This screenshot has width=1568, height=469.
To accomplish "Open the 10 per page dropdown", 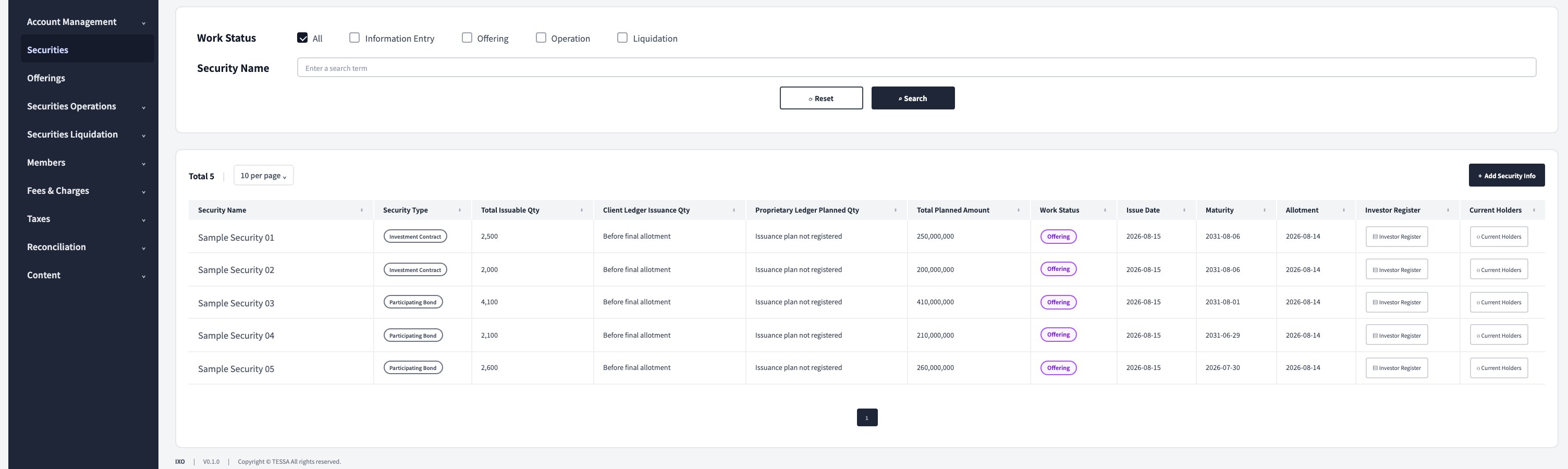I will [x=264, y=175].
